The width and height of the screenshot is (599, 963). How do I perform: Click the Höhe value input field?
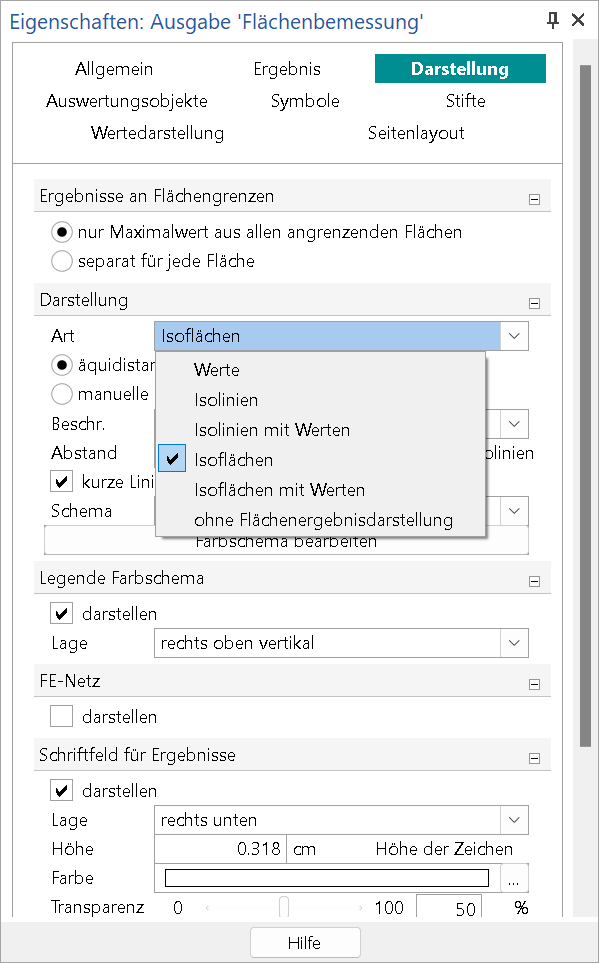click(x=220, y=849)
